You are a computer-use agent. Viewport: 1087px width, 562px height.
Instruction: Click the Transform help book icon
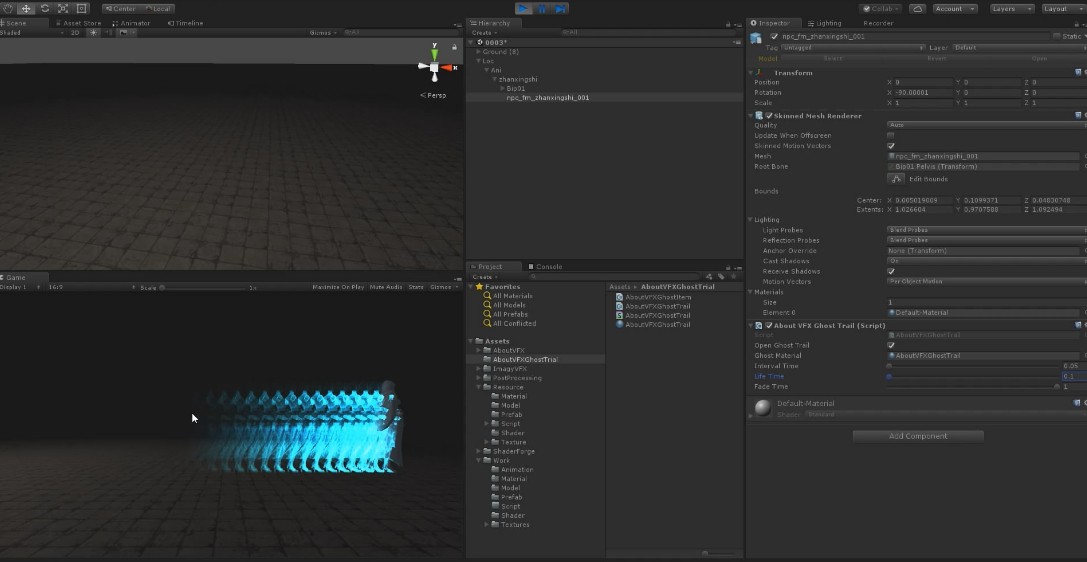coord(1078,72)
